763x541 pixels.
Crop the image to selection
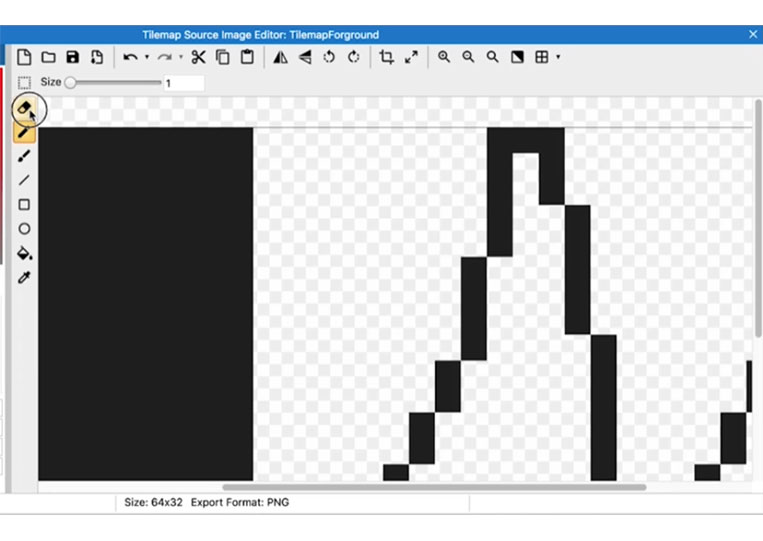point(386,57)
